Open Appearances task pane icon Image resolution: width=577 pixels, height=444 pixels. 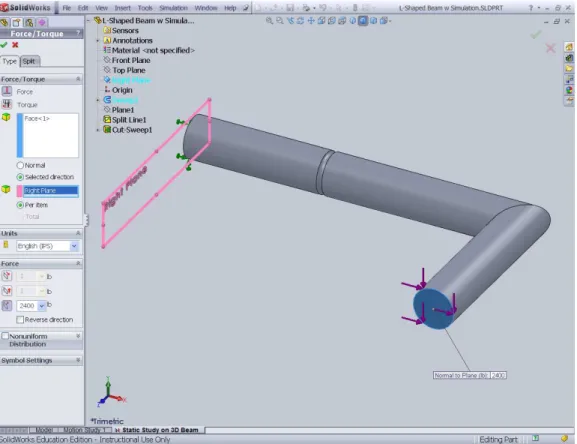tap(569, 90)
